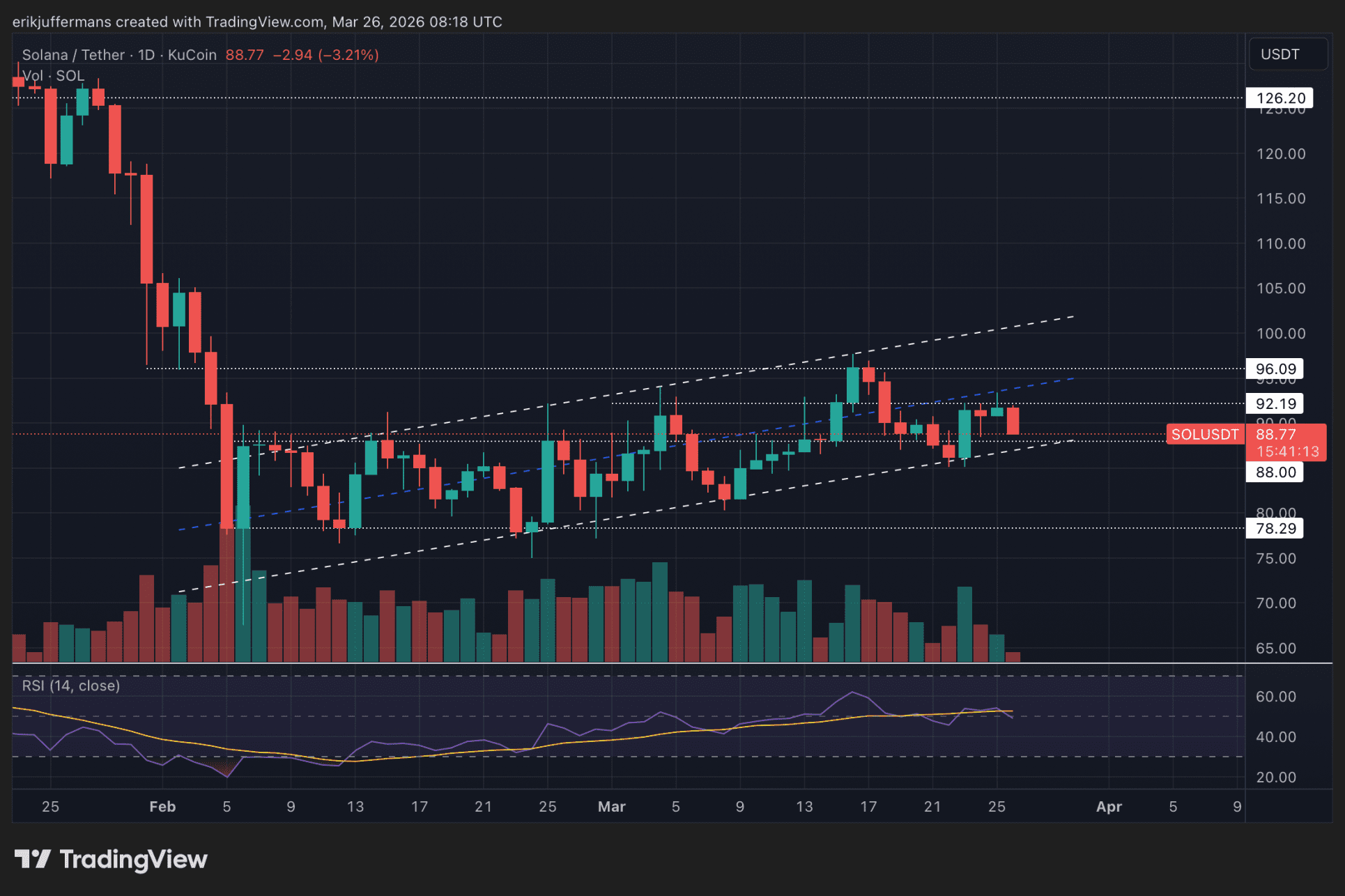The height and width of the screenshot is (896, 1345).
Task: Click the 96.09 price level label
Action: click(x=1275, y=369)
